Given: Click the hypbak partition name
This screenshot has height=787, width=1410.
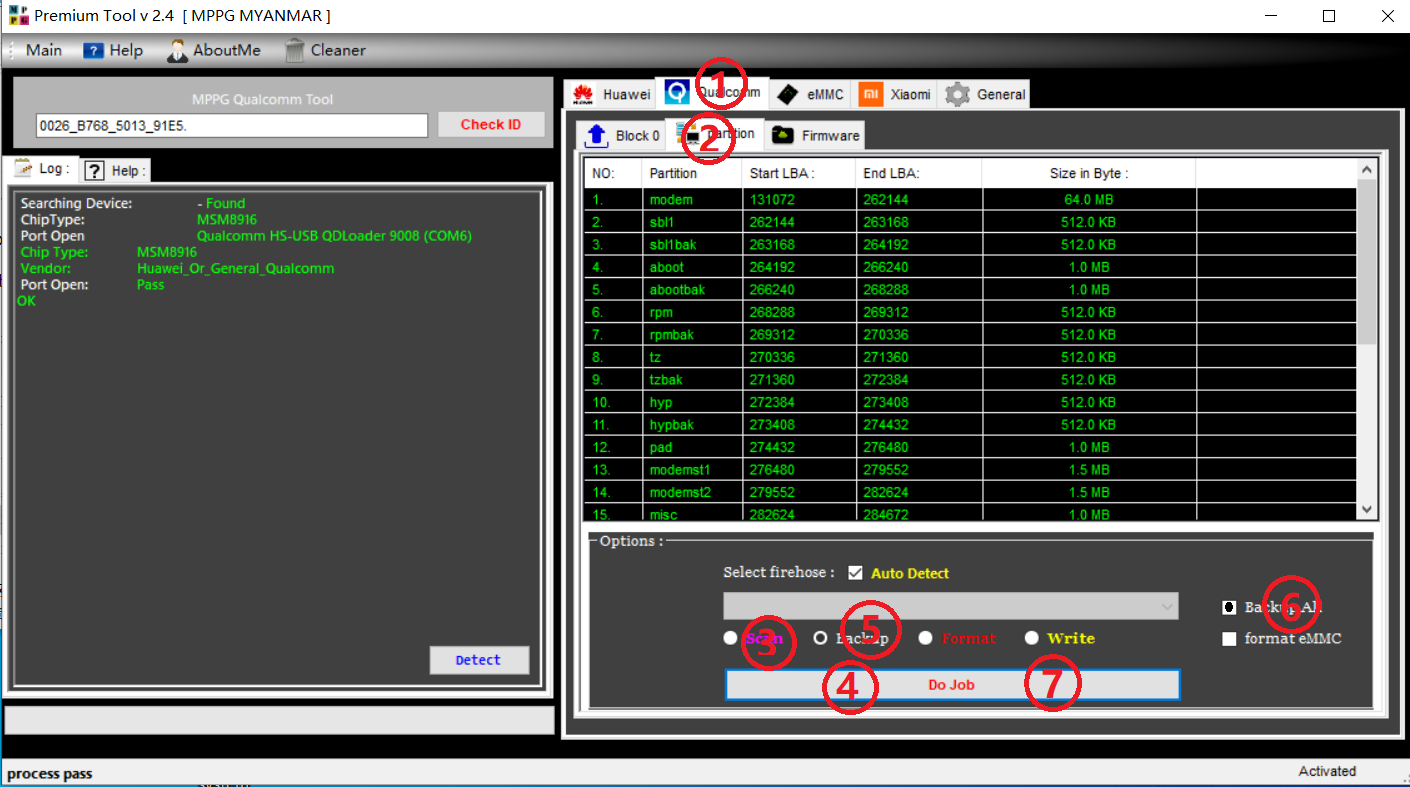Looking at the screenshot, I should point(671,425).
